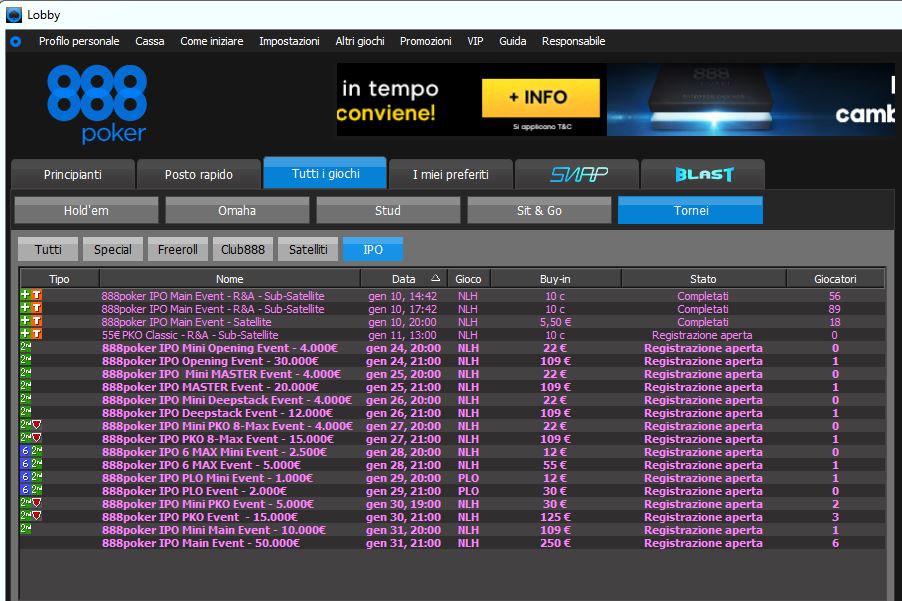
Task: Select the Omaha game tab
Action: [237, 210]
